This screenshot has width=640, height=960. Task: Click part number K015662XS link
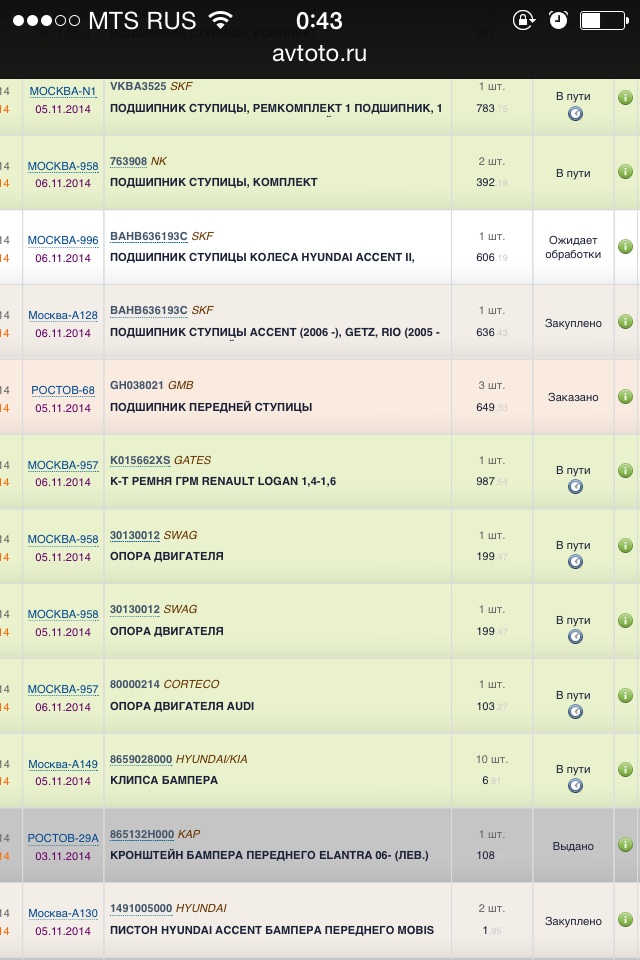(140, 460)
